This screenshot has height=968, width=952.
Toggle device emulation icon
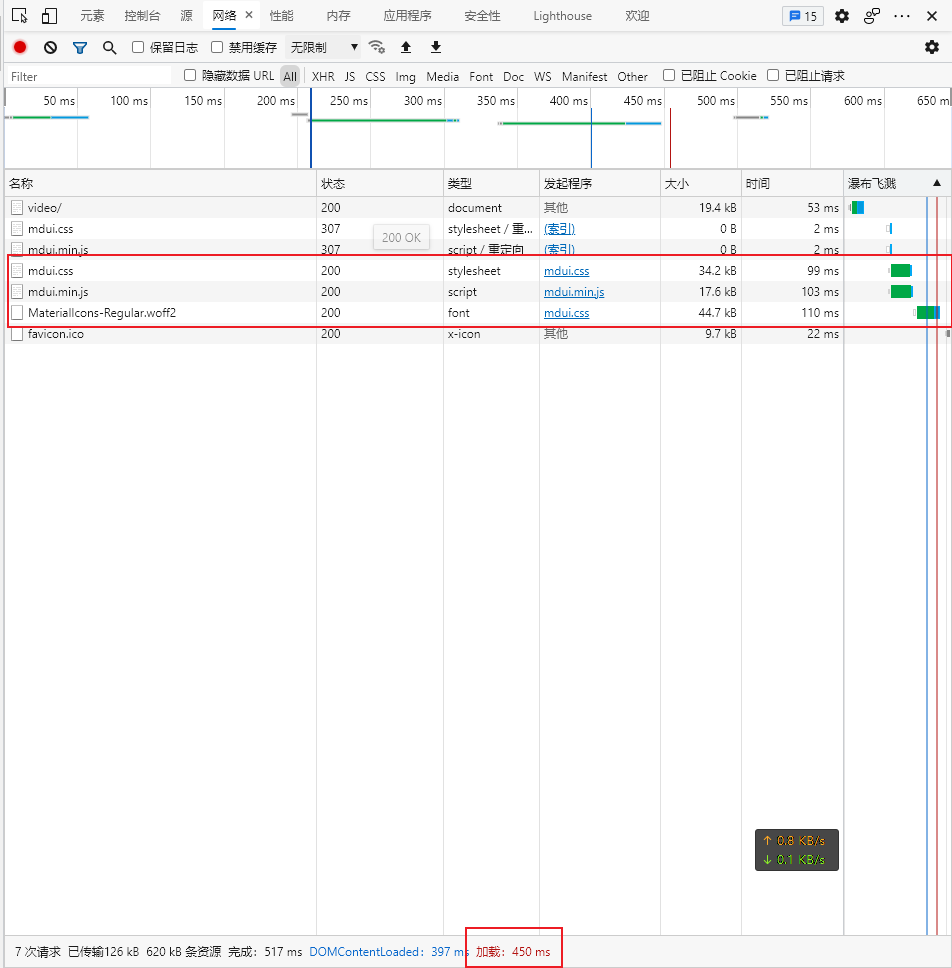click(x=49, y=15)
